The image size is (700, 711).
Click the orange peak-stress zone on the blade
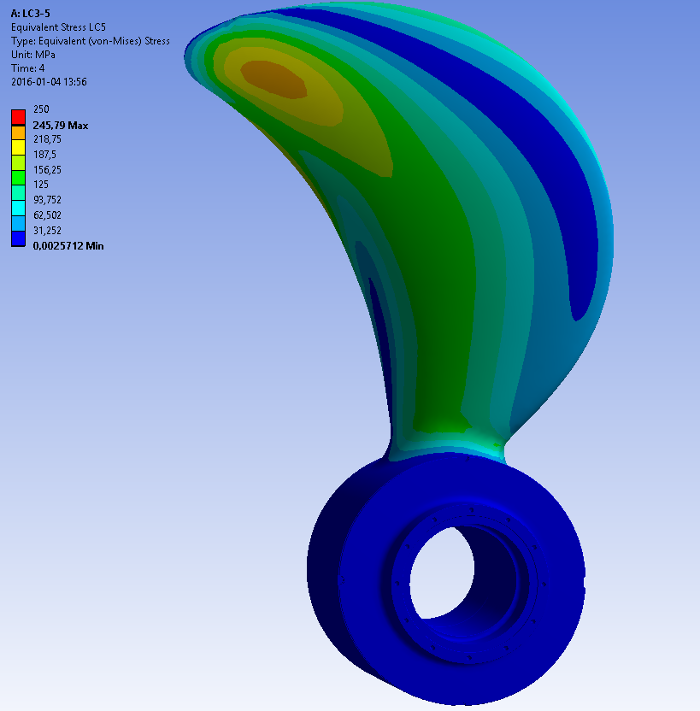tap(274, 80)
